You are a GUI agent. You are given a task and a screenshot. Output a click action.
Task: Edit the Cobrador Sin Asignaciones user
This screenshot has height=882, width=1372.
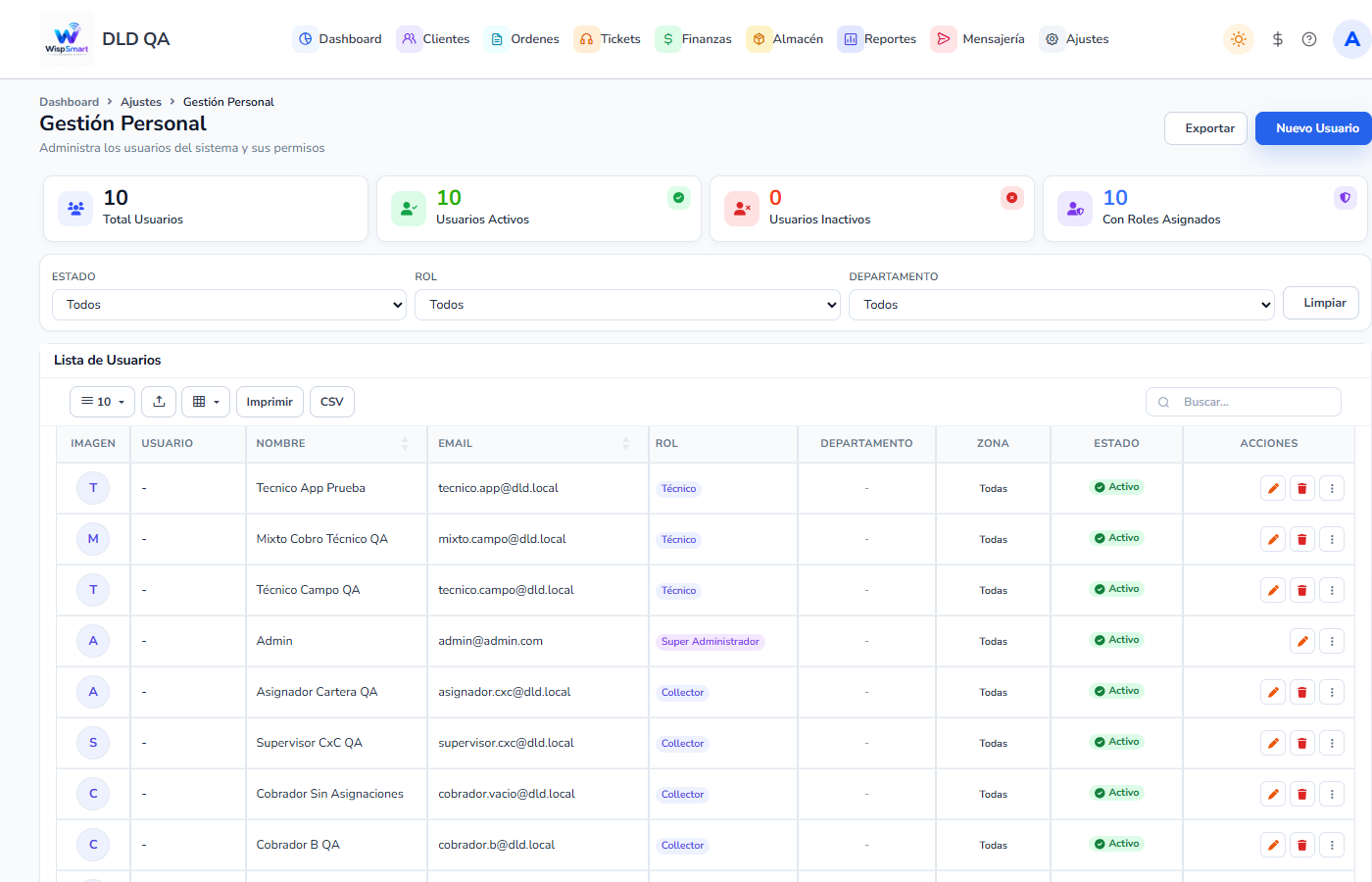point(1273,794)
